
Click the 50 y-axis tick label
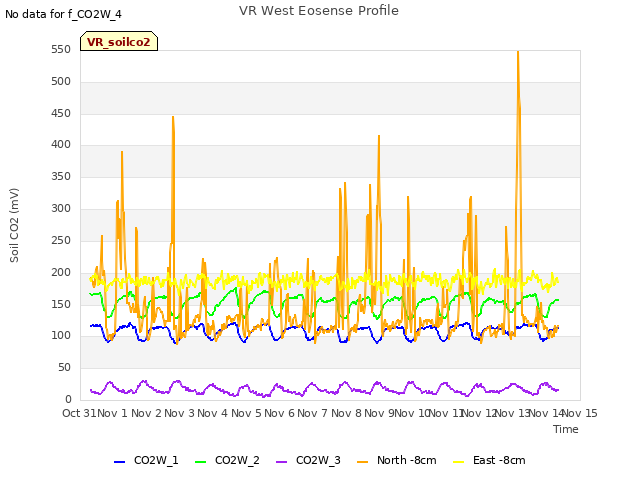point(64,368)
